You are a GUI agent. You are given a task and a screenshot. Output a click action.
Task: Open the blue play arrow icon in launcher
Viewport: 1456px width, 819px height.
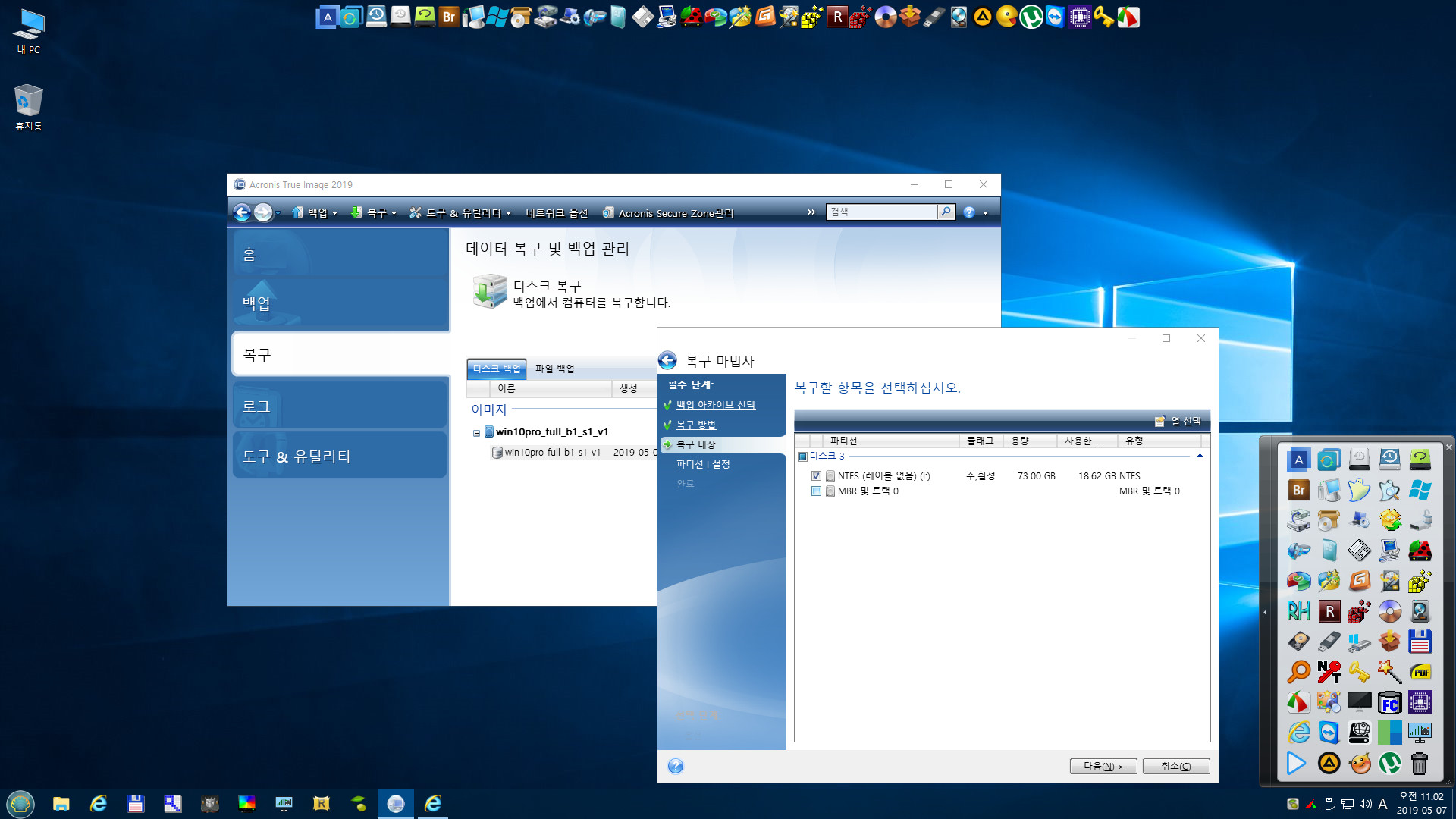(x=1296, y=763)
